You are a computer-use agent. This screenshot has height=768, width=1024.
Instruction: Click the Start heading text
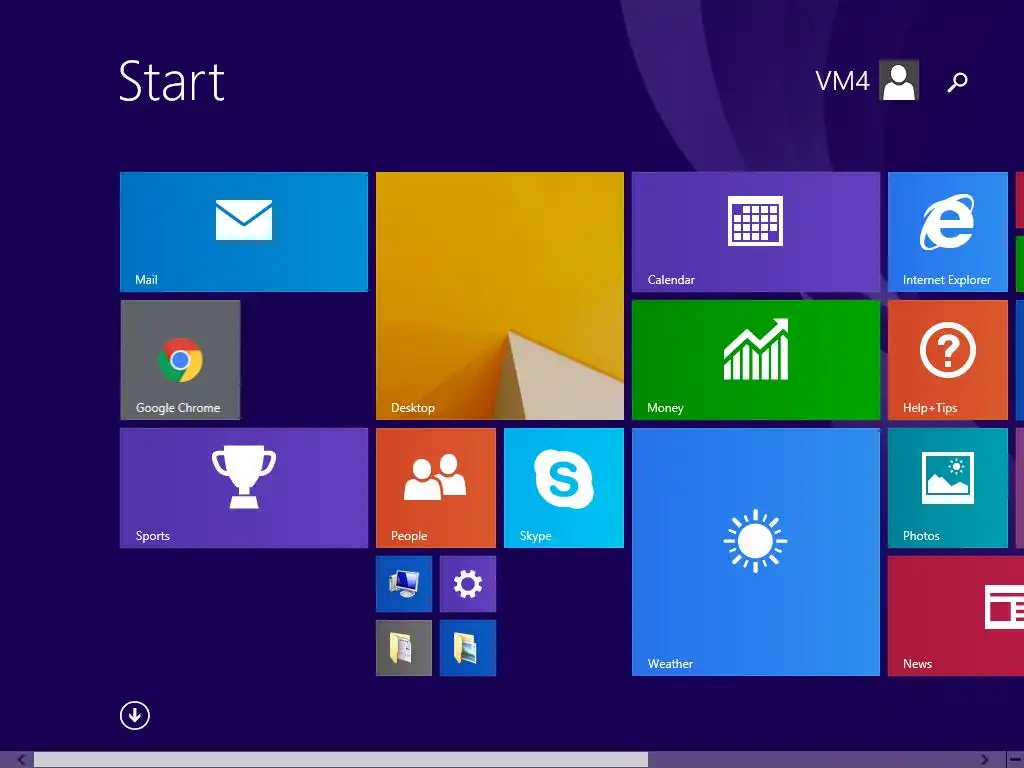coord(172,82)
